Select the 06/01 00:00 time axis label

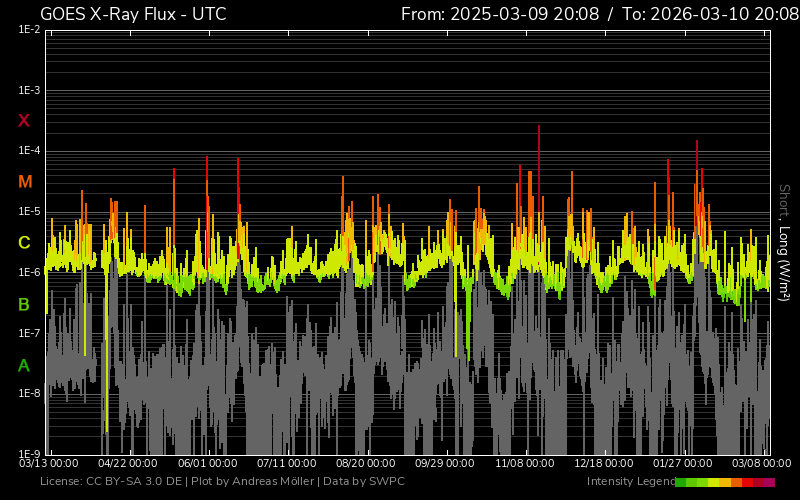[208, 464]
